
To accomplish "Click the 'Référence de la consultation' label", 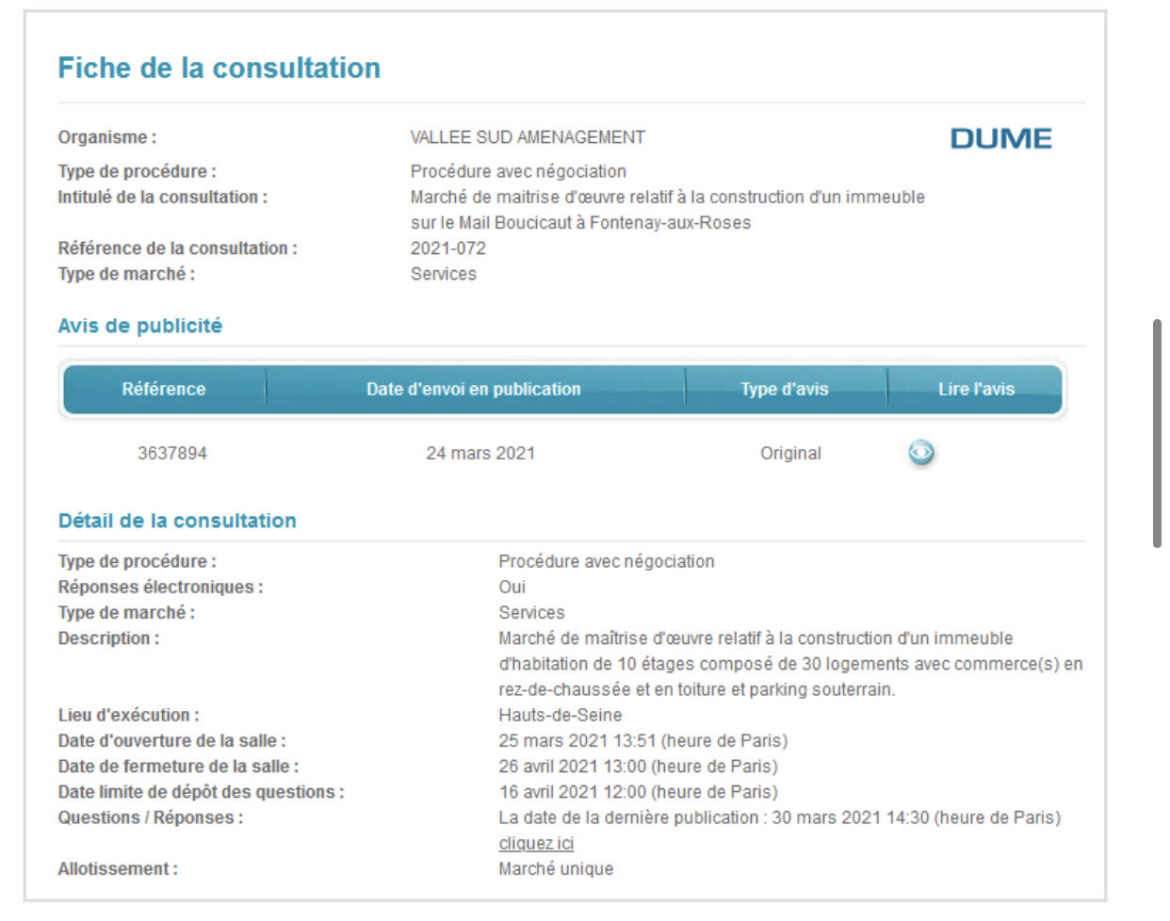I will (178, 249).
